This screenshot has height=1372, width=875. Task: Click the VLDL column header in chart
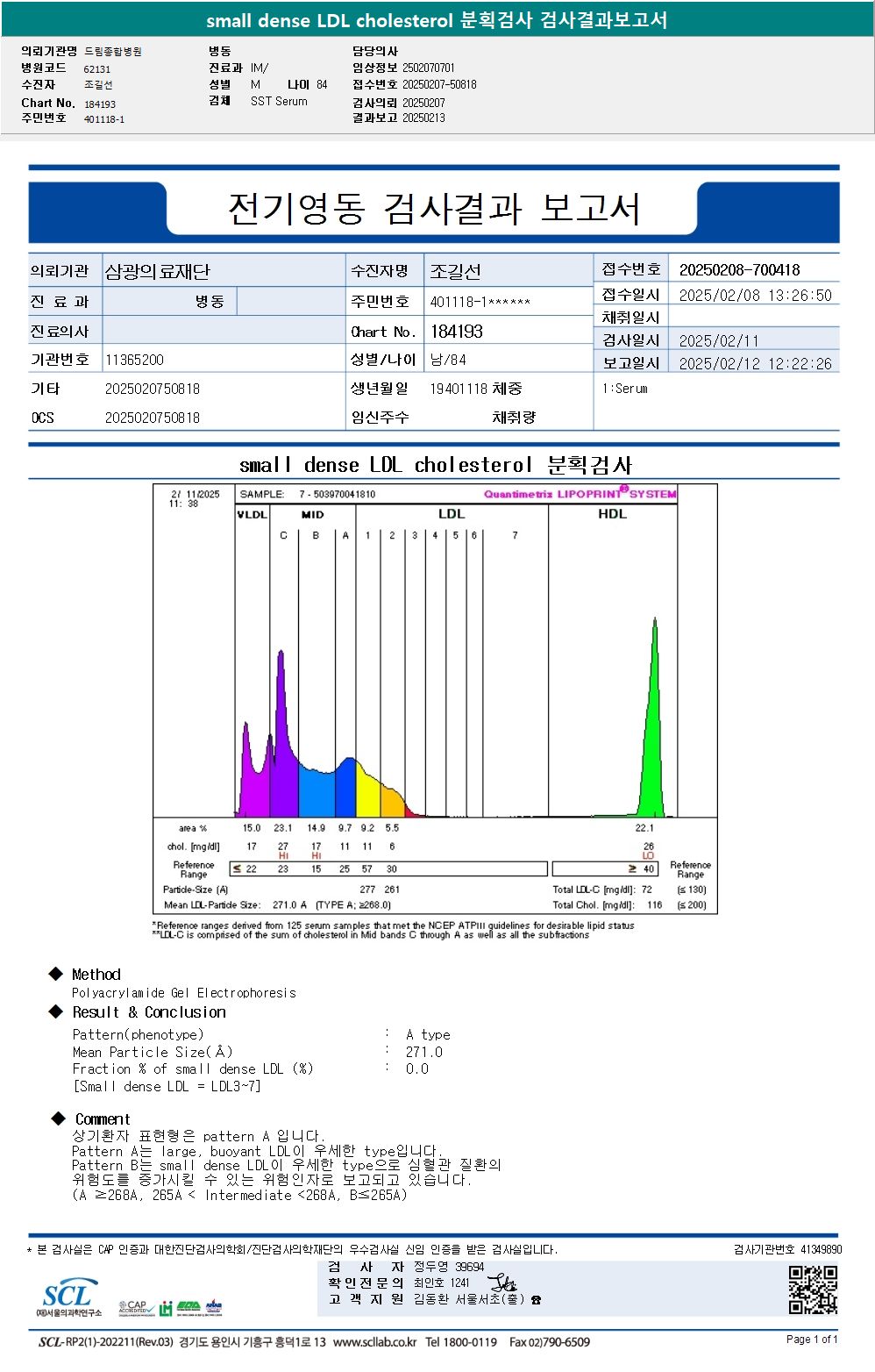click(253, 514)
